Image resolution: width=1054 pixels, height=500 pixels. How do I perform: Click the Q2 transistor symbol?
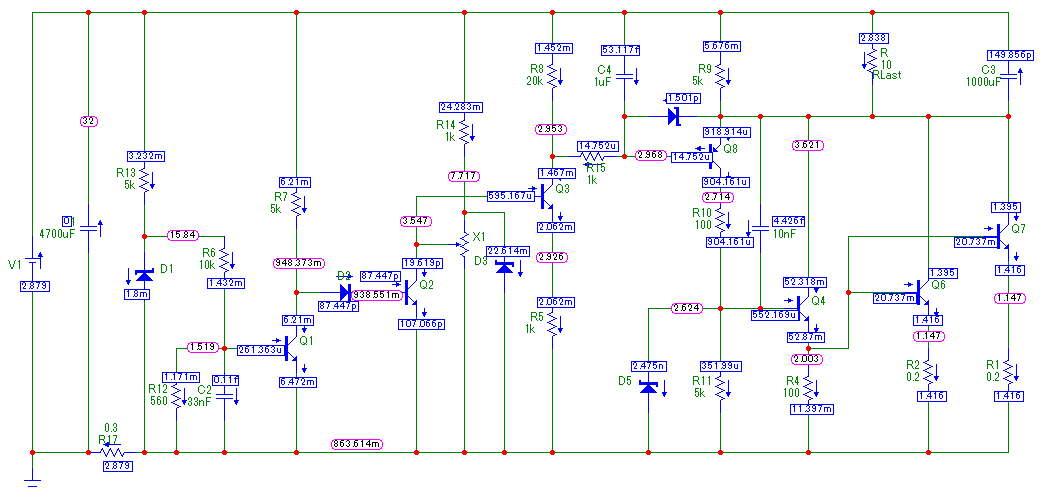411,293
